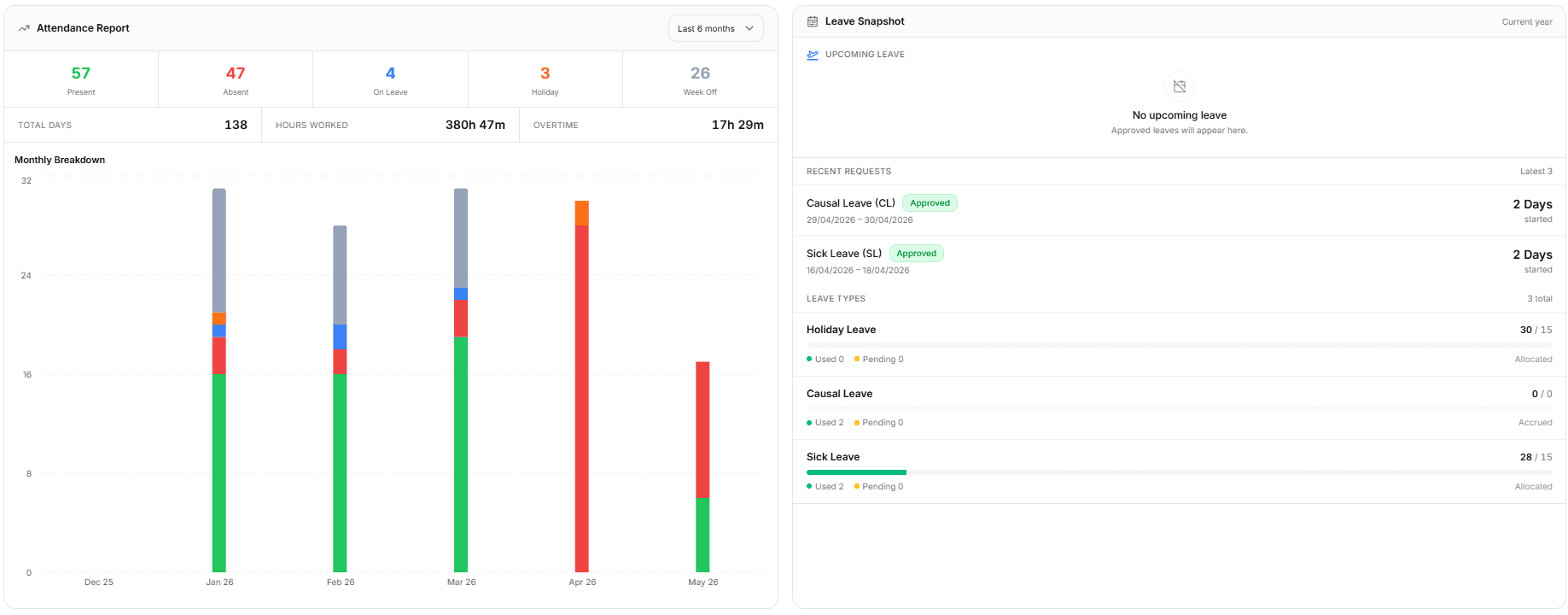Click the Sick Leave (SL) request title
1568x615 pixels.
(844, 254)
